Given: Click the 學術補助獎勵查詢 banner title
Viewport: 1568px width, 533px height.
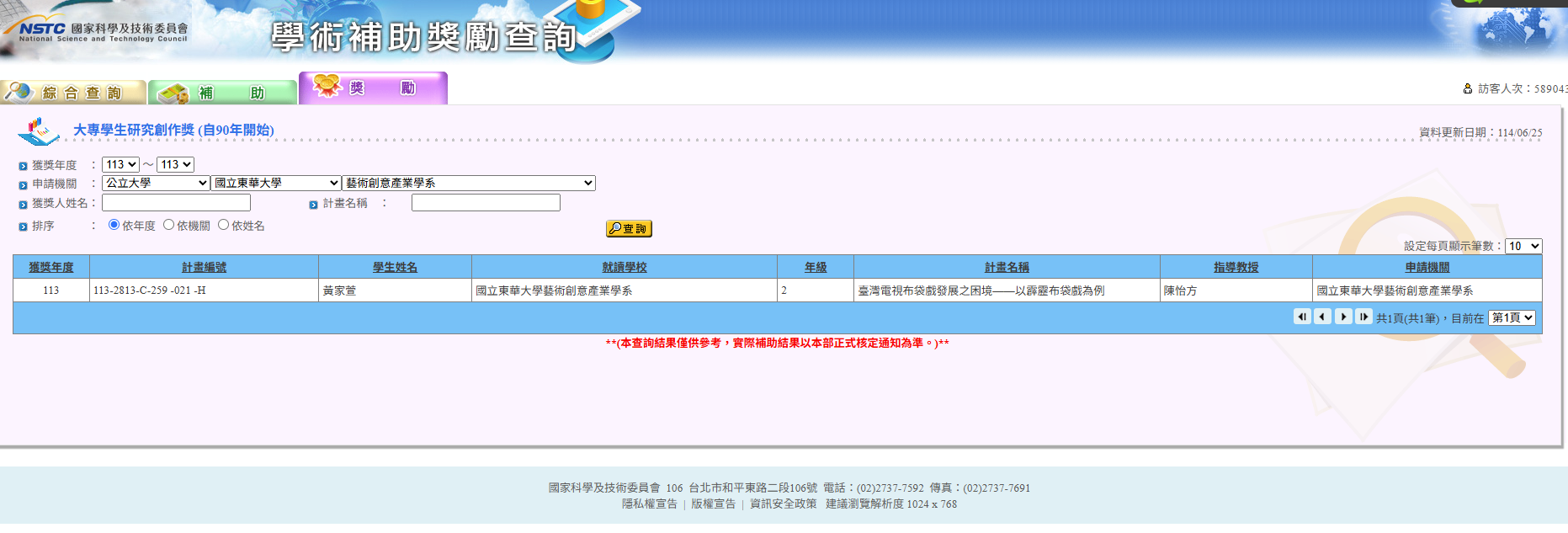Looking at the screenshot, I should pyautogui.click(x=423, y=37).
